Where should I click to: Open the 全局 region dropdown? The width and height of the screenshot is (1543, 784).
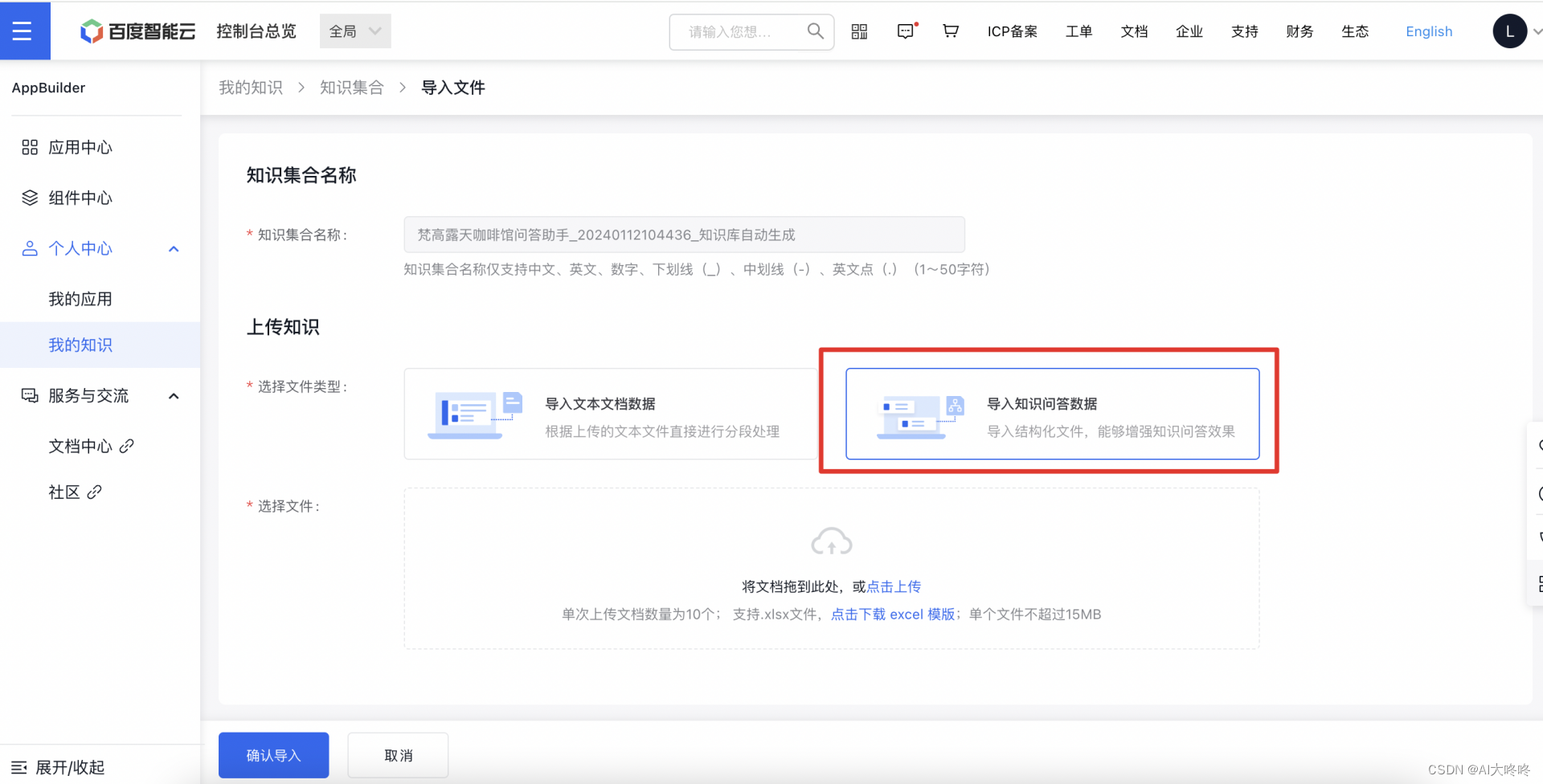tap(354, 31)
